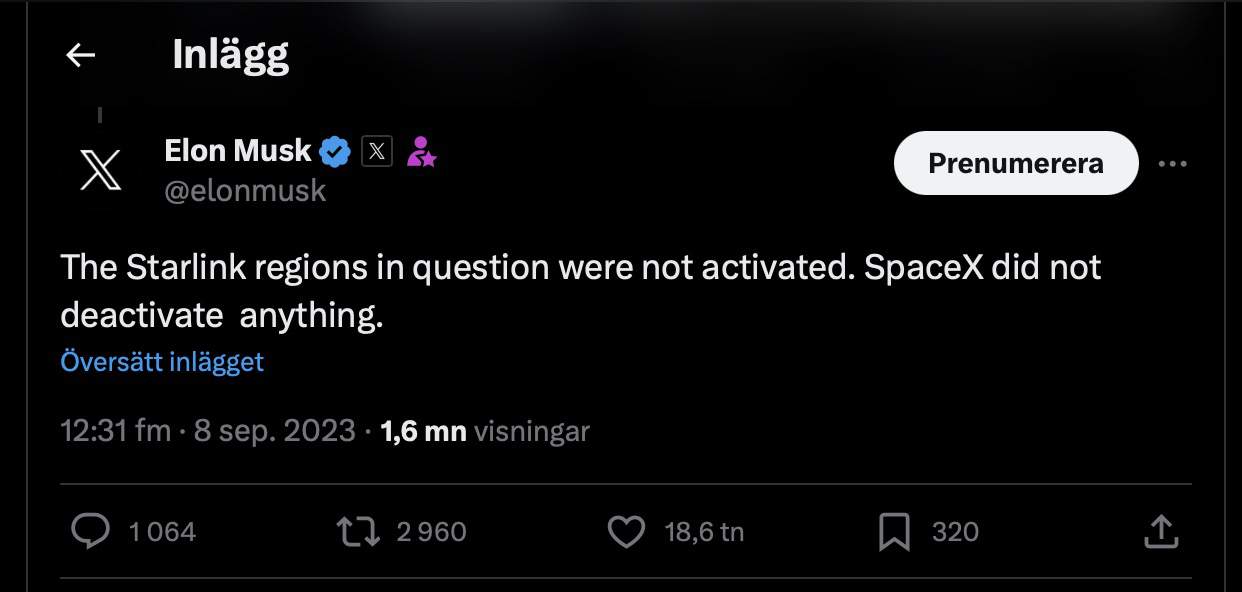This screenshot has height=592, width=1242.
Task: Click the X affiliate badge beside name
Action: point(376,152)
